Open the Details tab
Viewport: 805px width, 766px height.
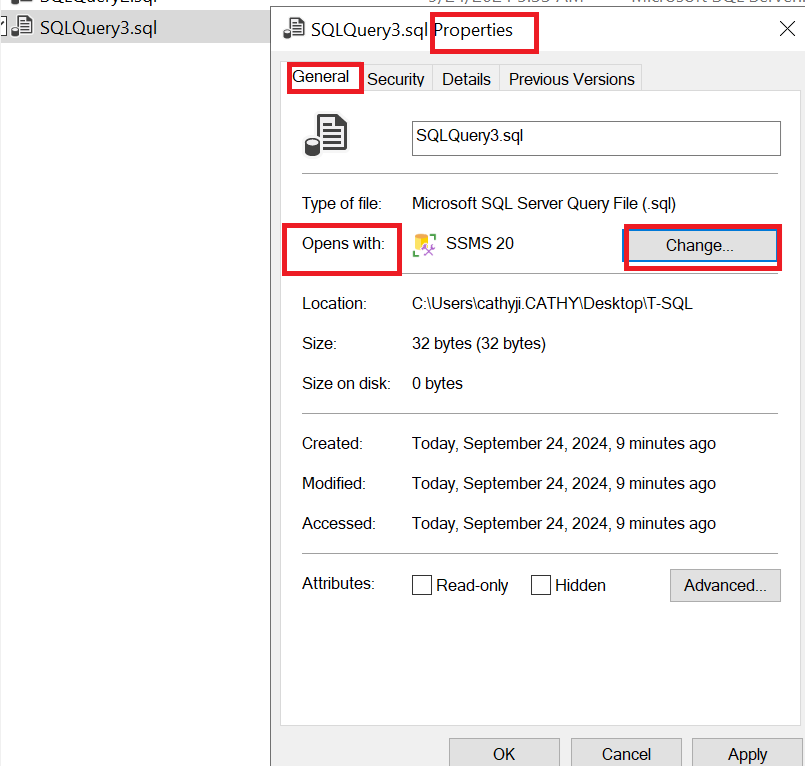[466, 79]
